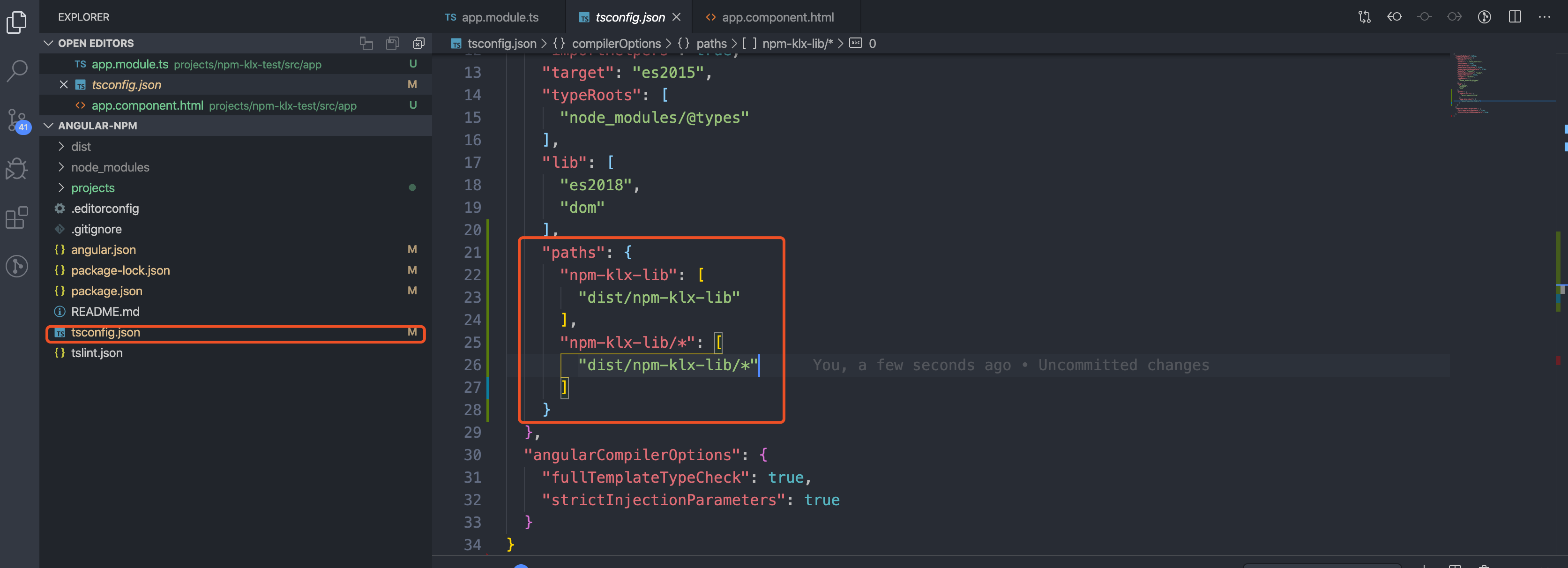The height and width of the screenshot is (568, 1568).
Task: Open tslint.json in the file tree
Action: 235,353
